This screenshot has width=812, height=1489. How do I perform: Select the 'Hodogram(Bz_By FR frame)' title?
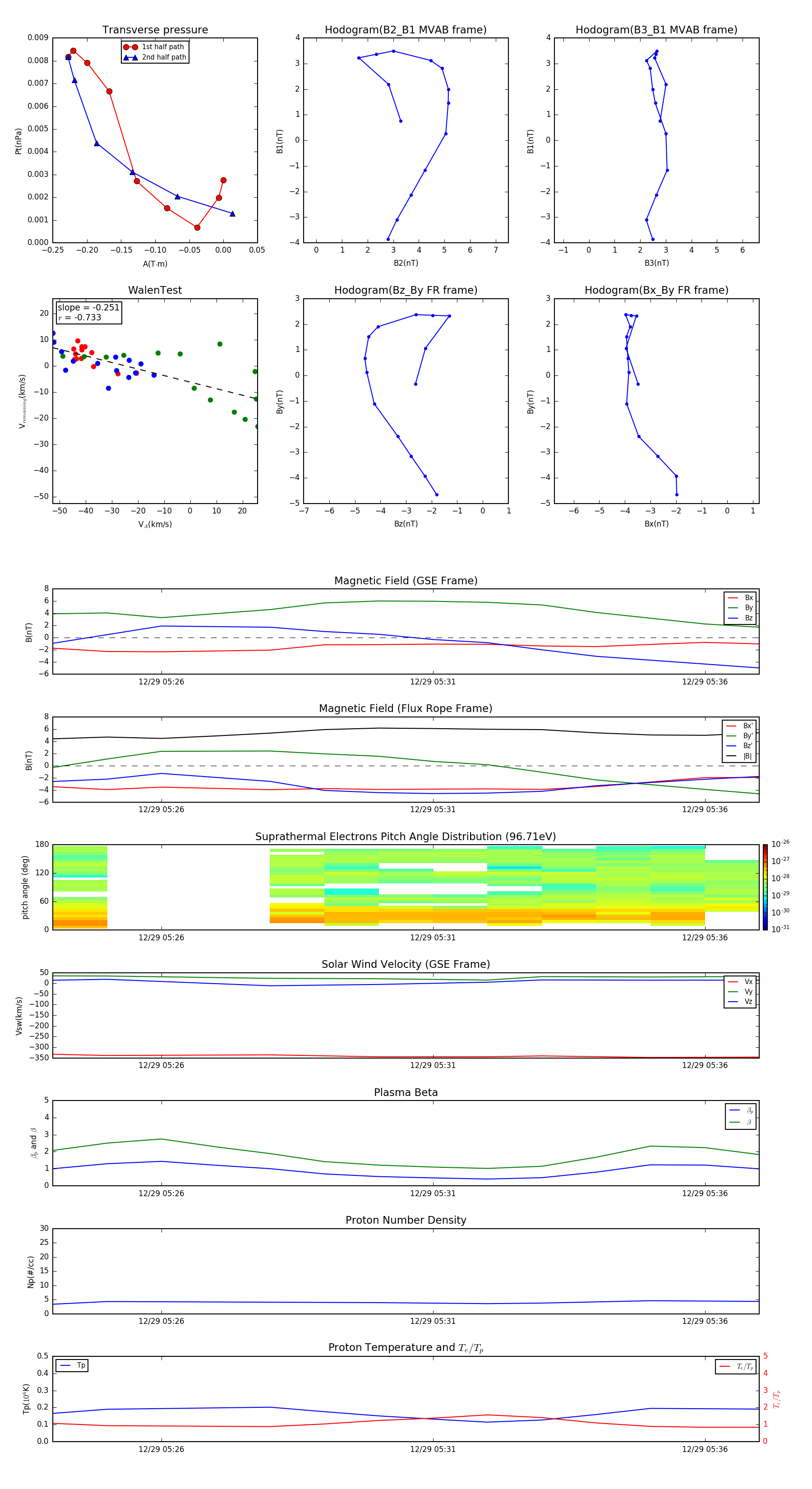(x=405, y=290)
